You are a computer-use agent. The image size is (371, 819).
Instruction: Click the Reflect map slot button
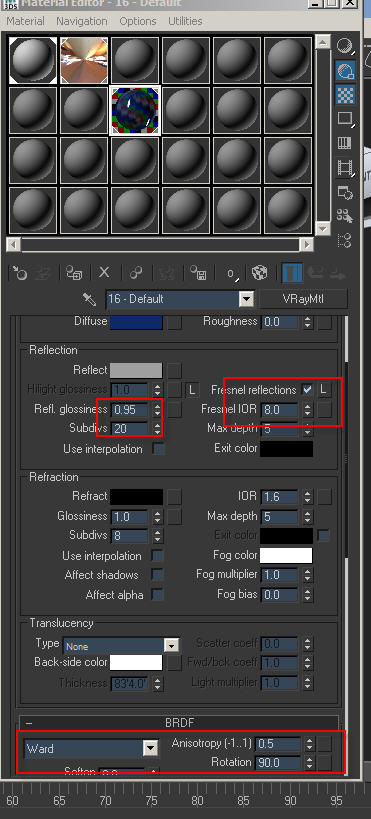tap(175, 371)
